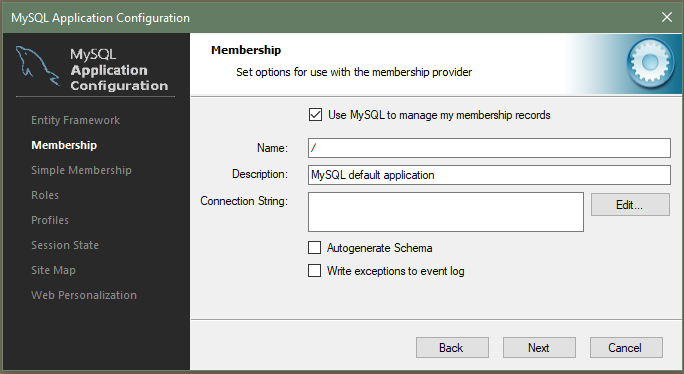Open Session State settings
This screenshot has height=374, width=684.
65,245
